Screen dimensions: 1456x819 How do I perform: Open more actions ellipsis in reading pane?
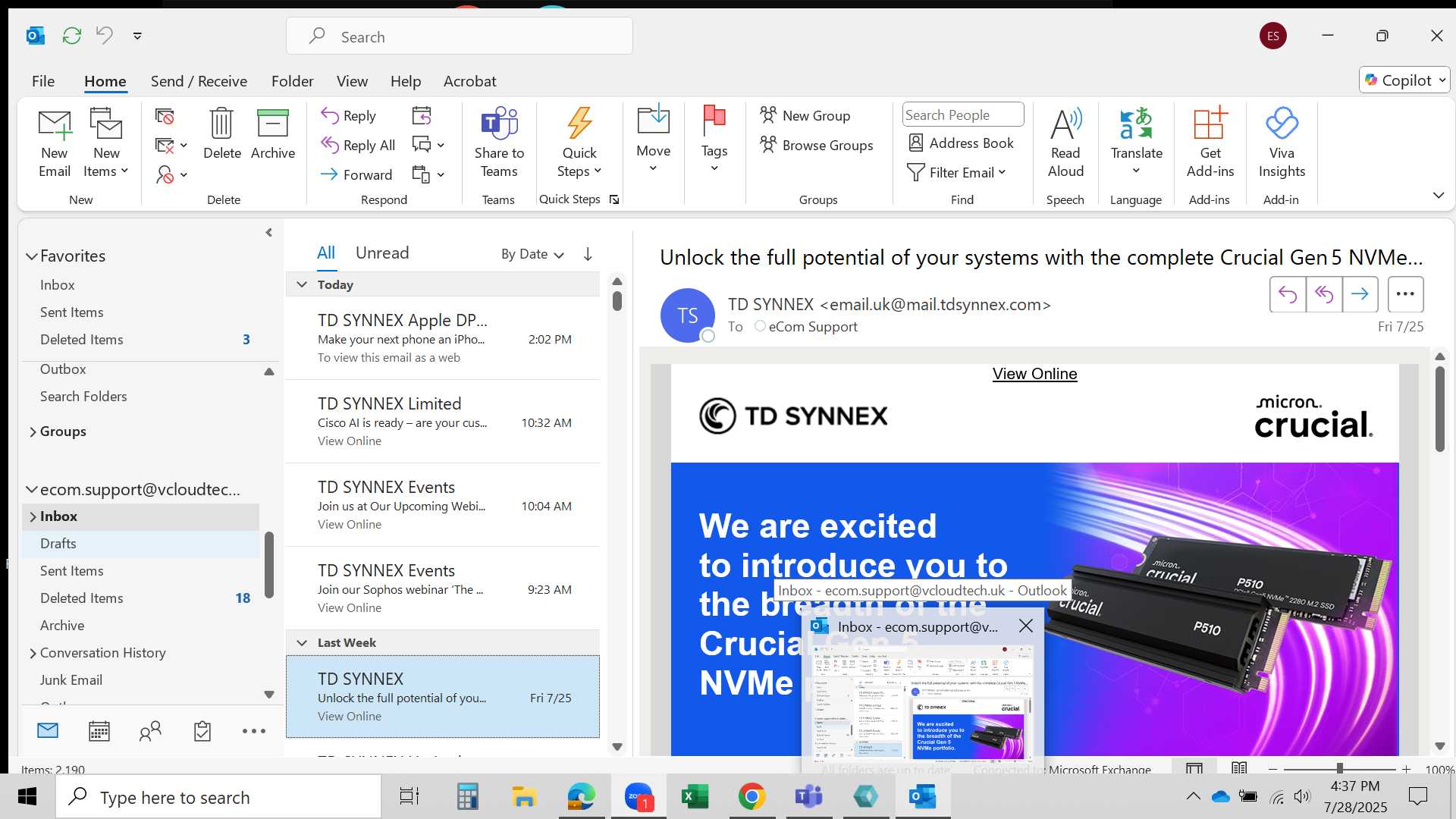coord(1405,294)
